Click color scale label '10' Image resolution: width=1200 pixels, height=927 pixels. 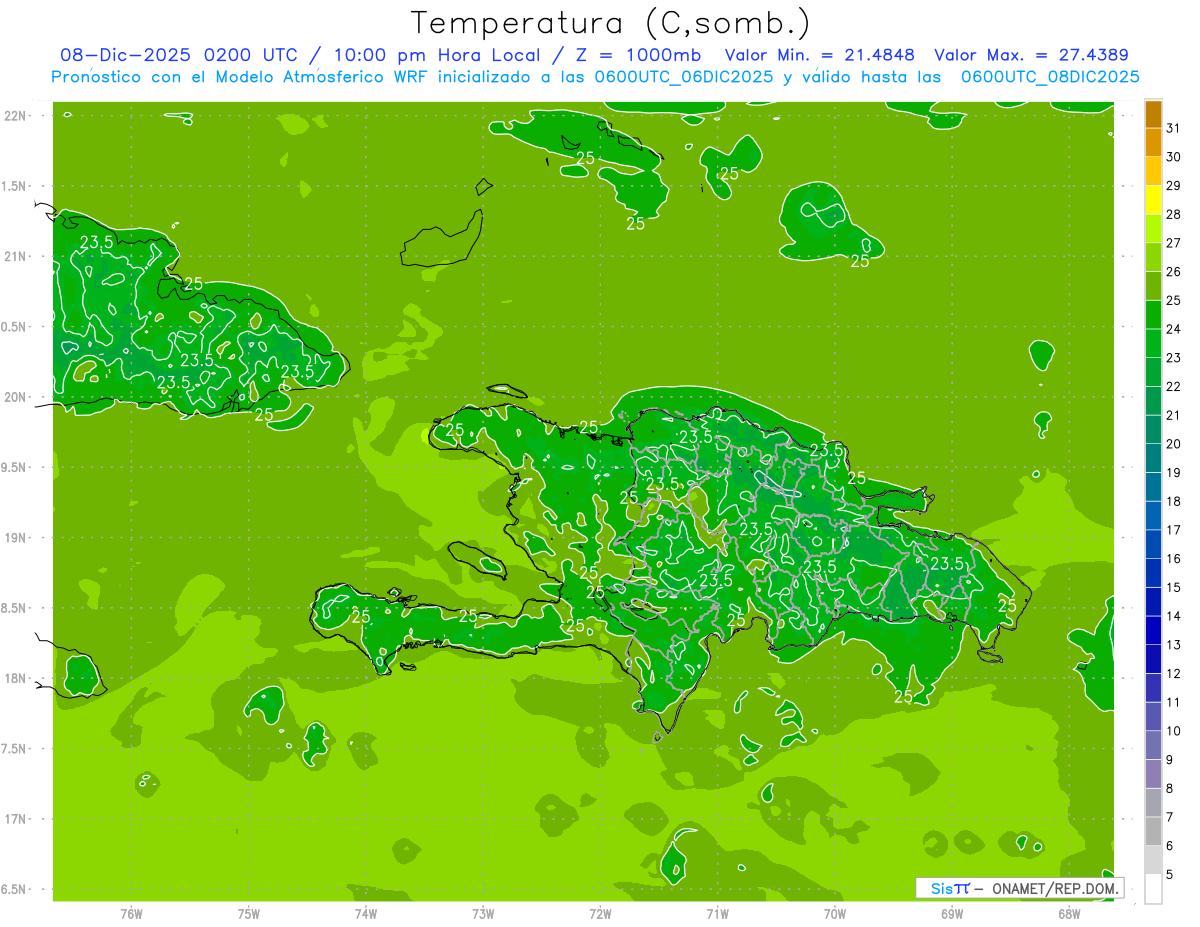coord(1173,731)
